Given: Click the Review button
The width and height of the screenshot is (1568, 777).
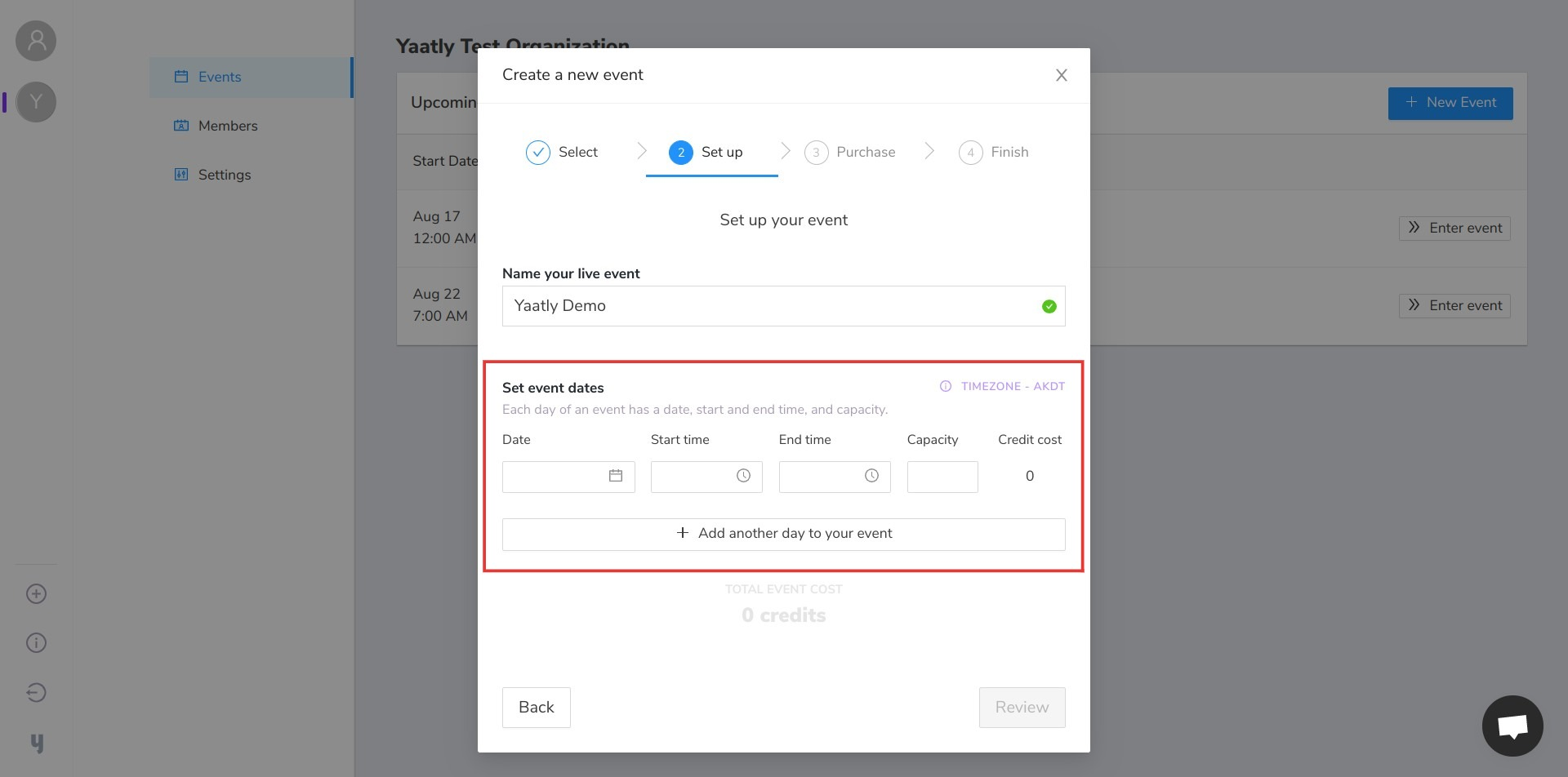Looking at the screenshot, I should 1022,708.
